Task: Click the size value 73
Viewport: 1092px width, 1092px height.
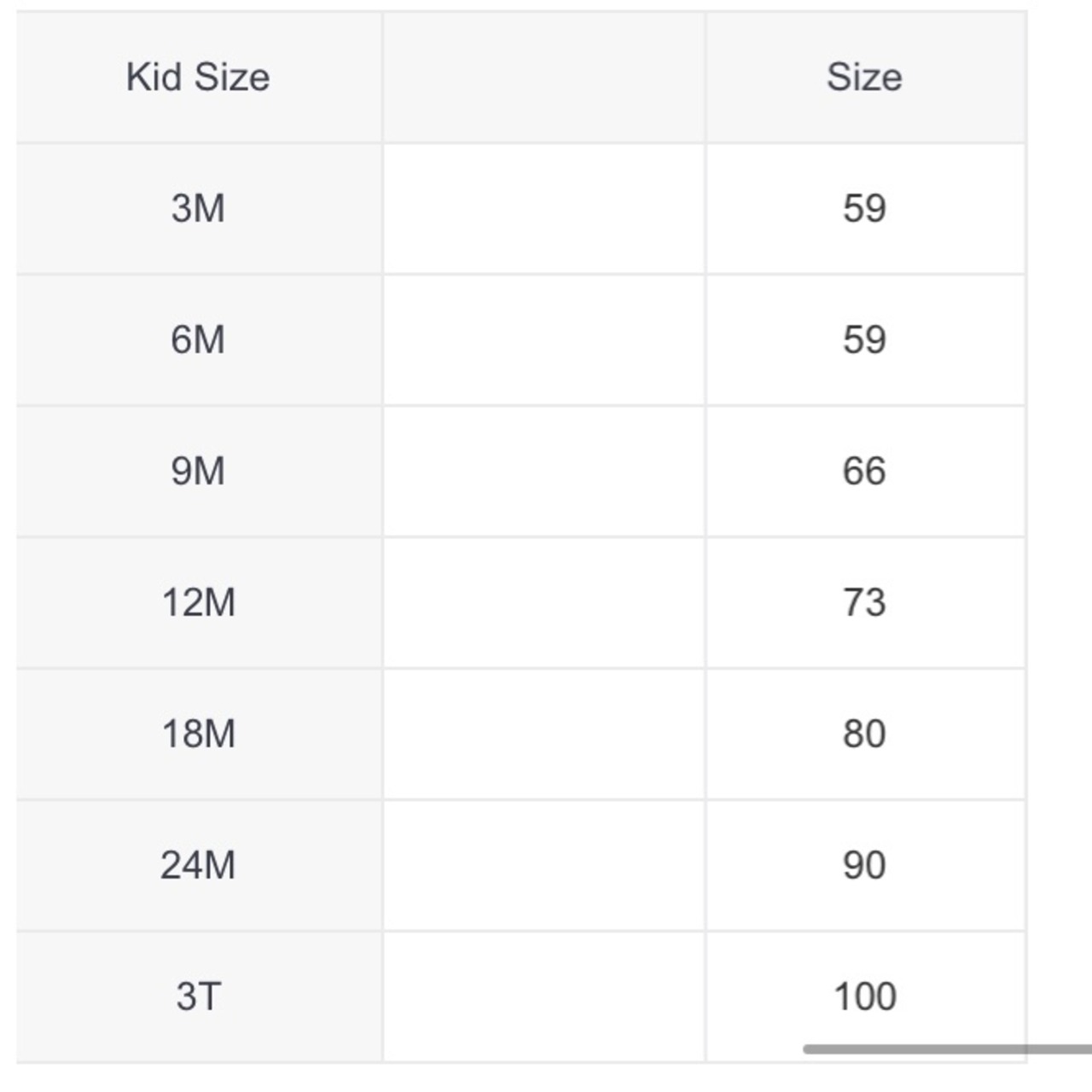Action: click(865, 603)
